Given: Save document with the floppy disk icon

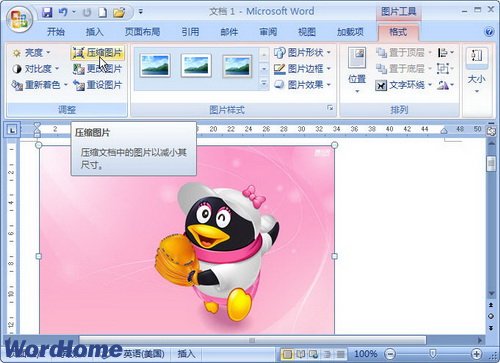Looking at the screenshot, I should pos(47,13).
